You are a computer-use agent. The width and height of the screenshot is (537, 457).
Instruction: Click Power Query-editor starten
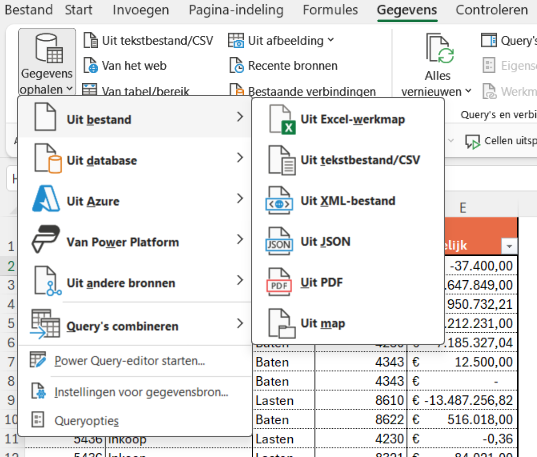click(135, 361)
